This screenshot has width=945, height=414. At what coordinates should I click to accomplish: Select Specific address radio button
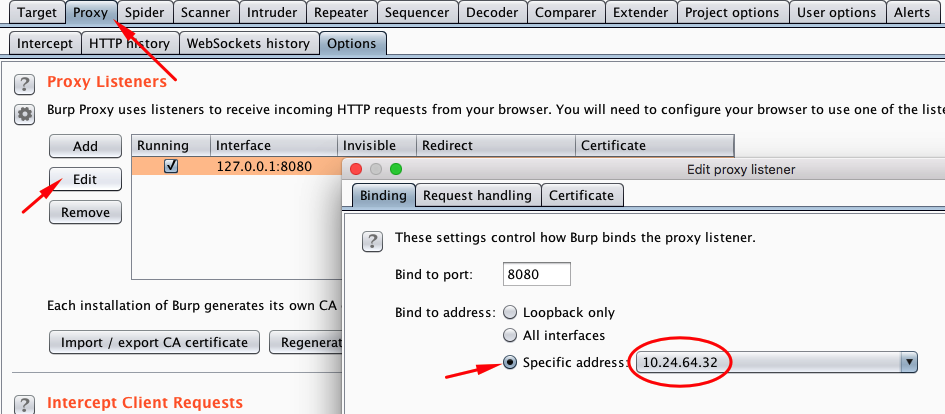coord(510,362)
